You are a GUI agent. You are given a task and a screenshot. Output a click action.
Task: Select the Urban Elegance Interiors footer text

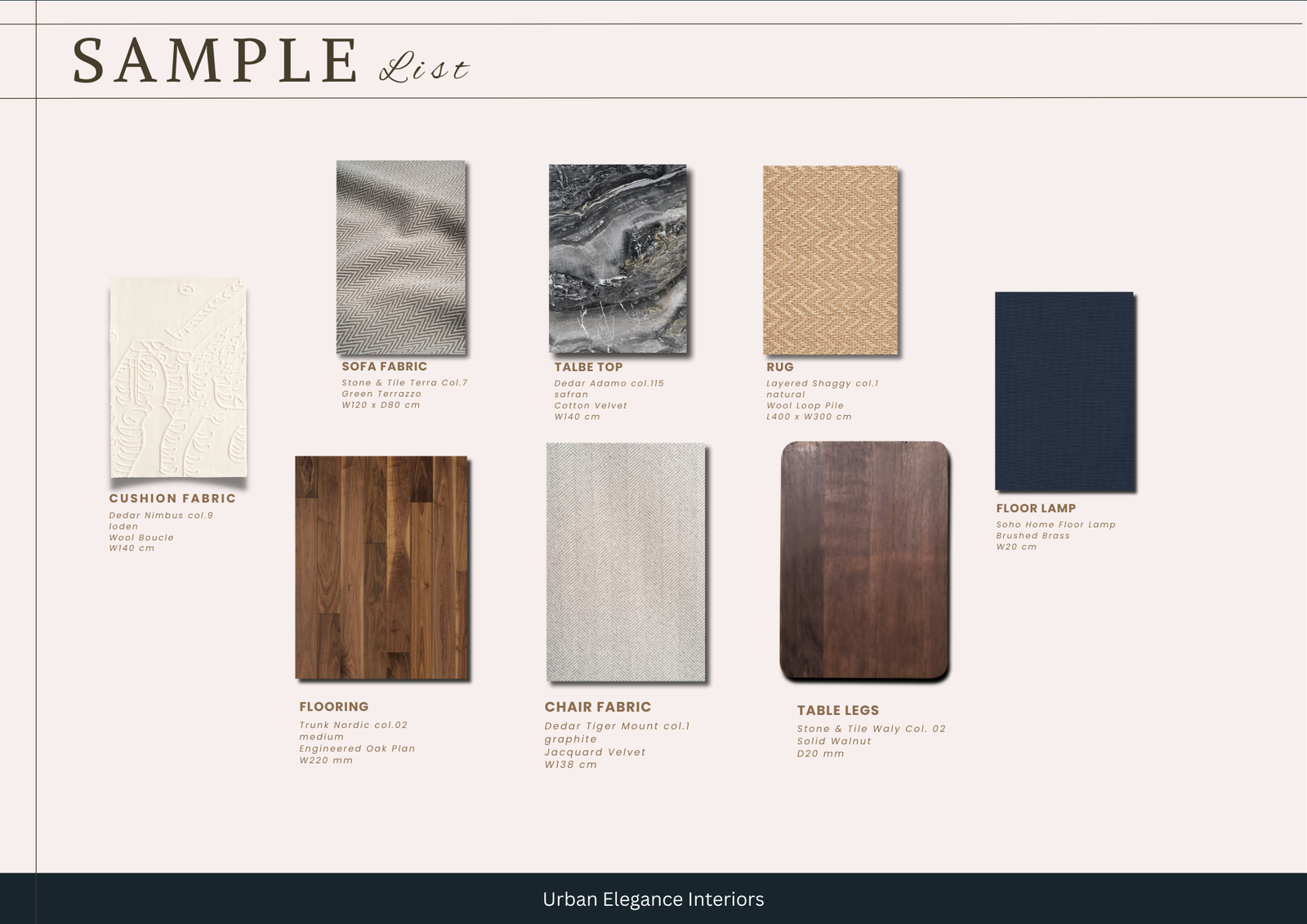(x=653, y=899)
